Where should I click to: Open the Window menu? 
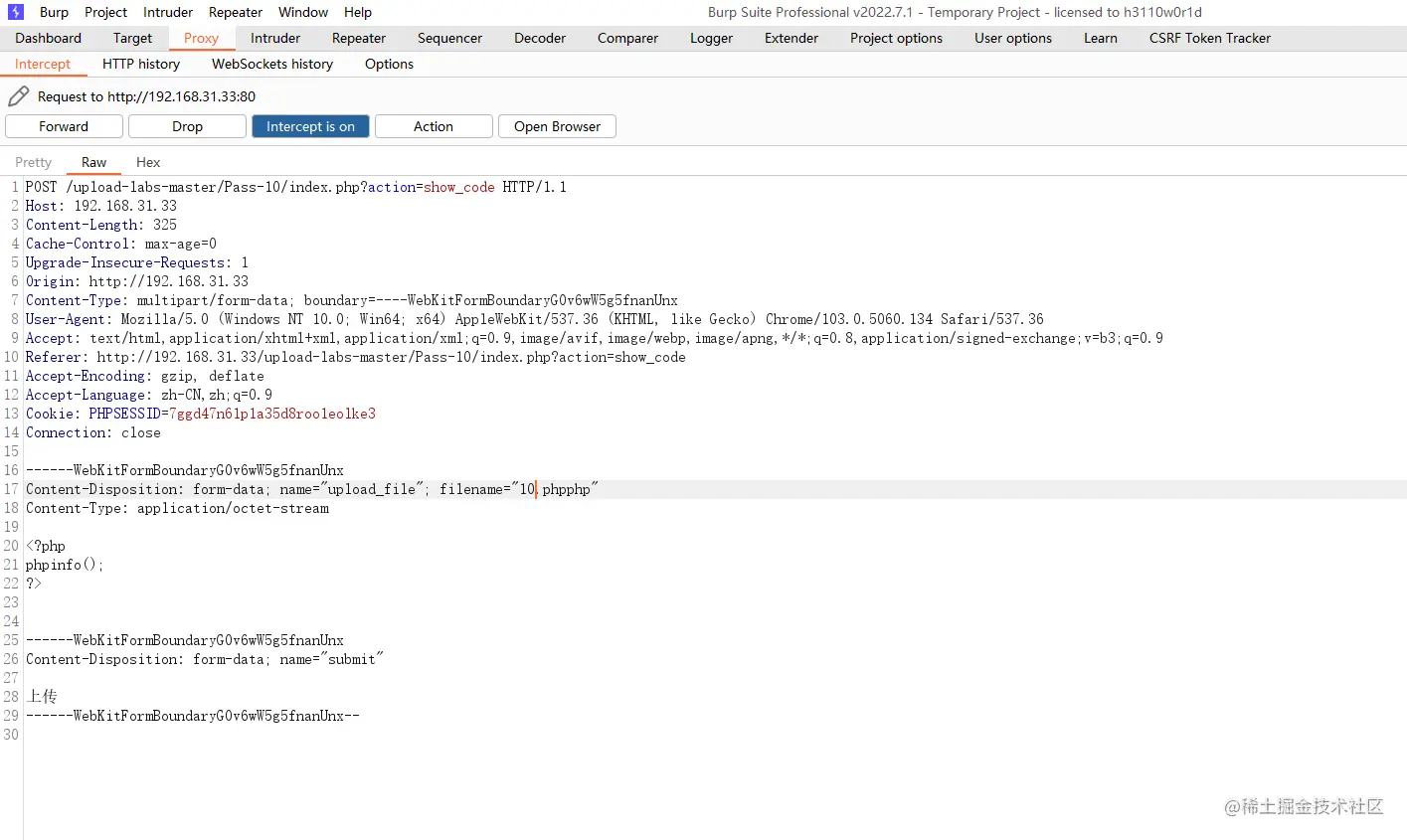tap(303, 12)
